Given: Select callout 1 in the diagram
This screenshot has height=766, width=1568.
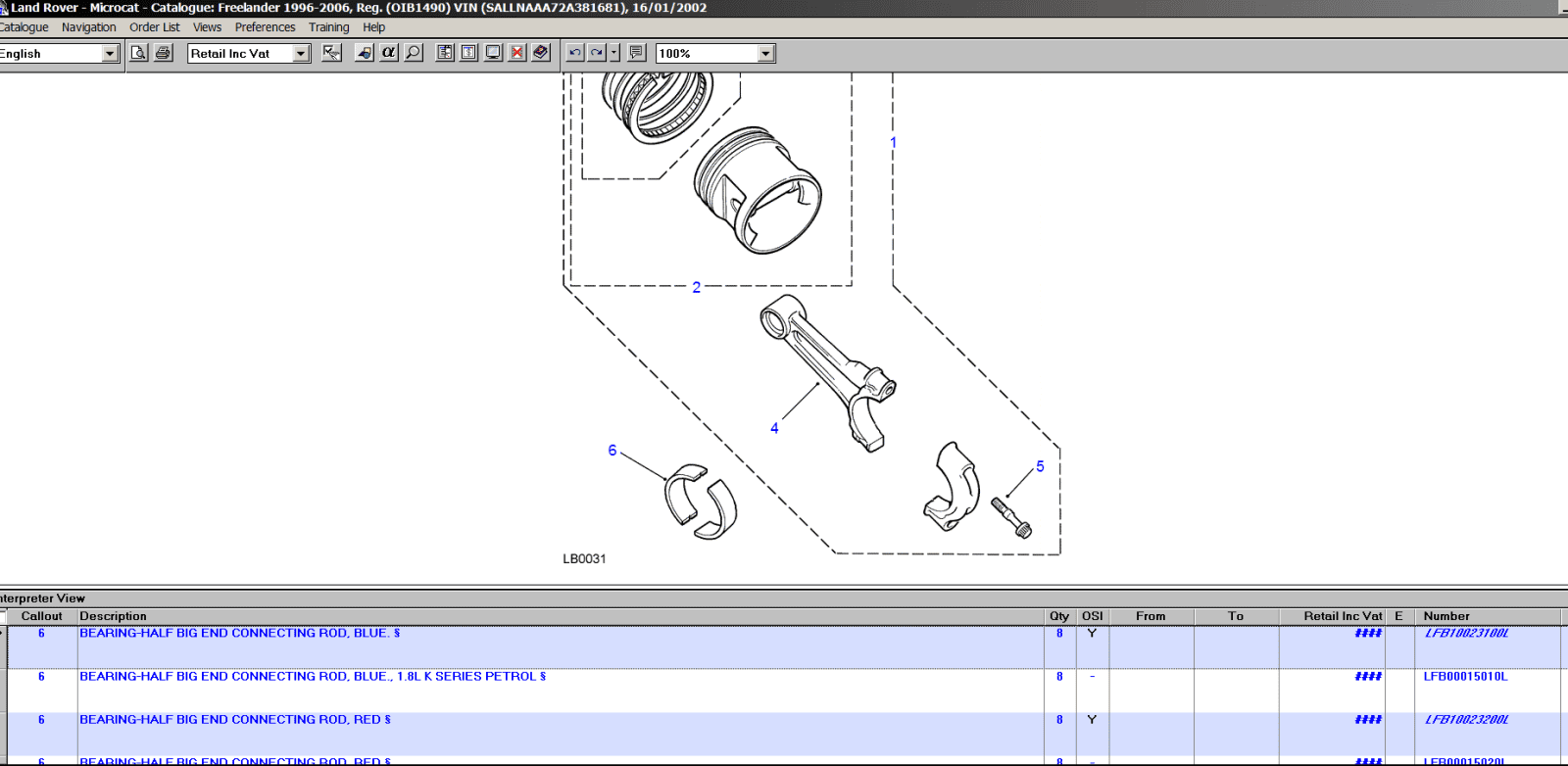Looking at the screenshot, I should pyautogui.click(x=893, y=143).
